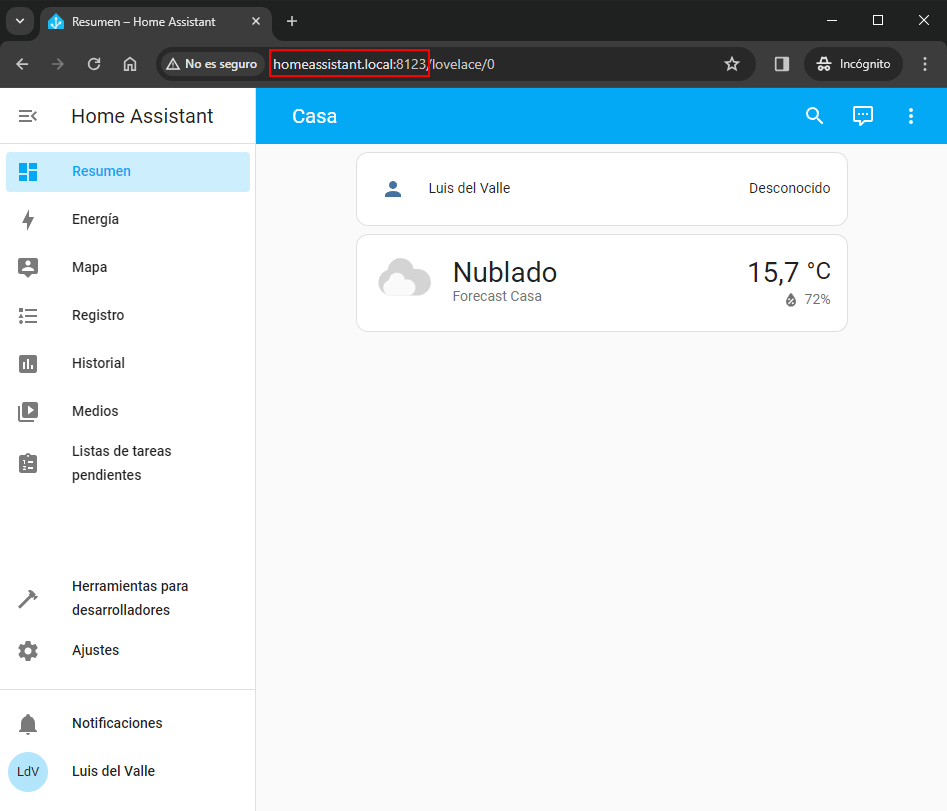Select the Resumen – Home Assistant tab
The image size is (947, 811).
156,22
